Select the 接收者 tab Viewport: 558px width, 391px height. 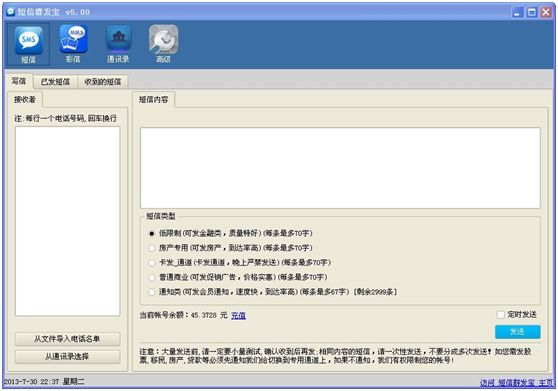click(x=25, y=100)
